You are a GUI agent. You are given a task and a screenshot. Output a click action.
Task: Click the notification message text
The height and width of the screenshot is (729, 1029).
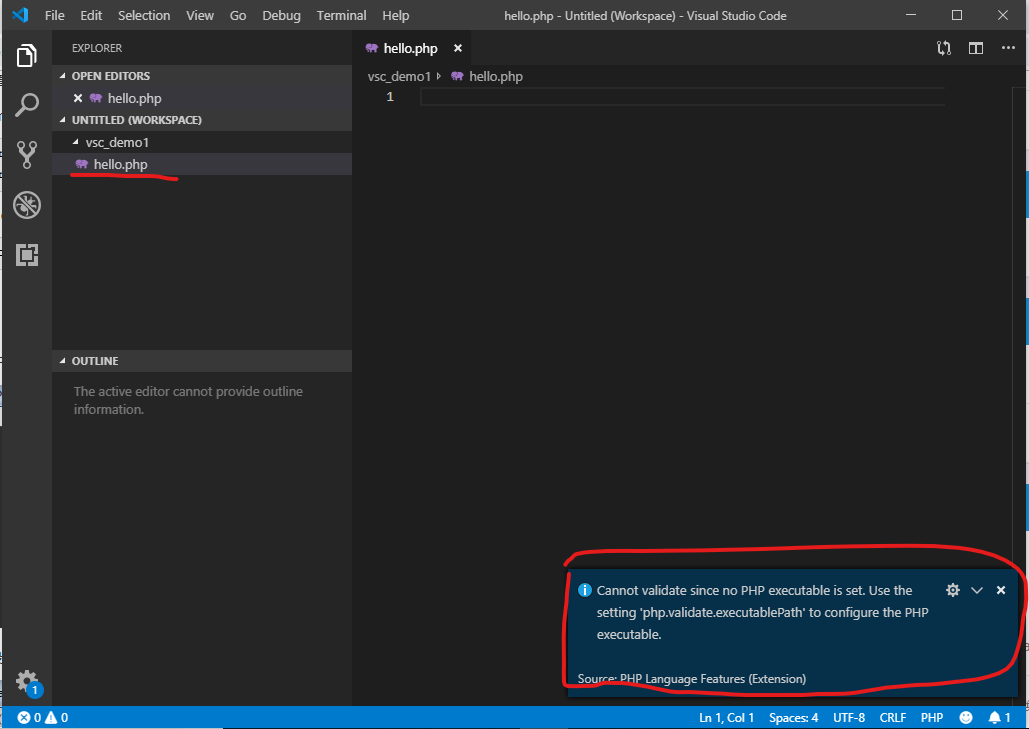[x=763, y=612]
